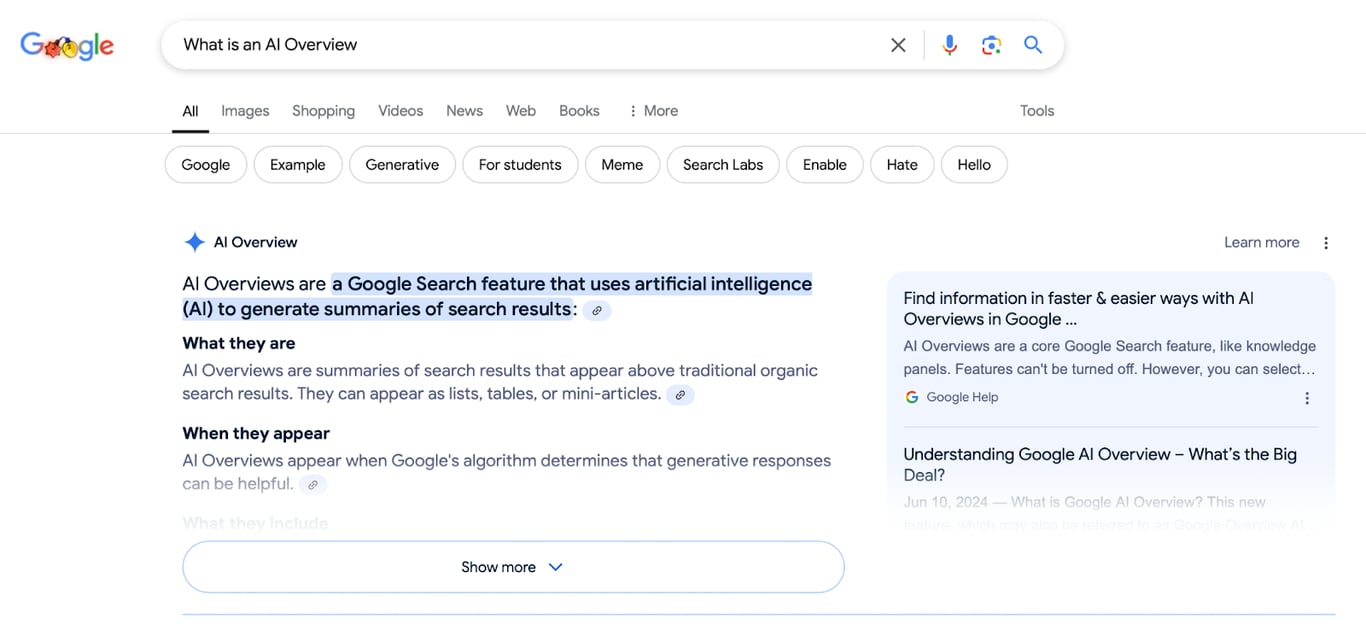
Task: Click into the search query input field
Action: click(520, 45)
